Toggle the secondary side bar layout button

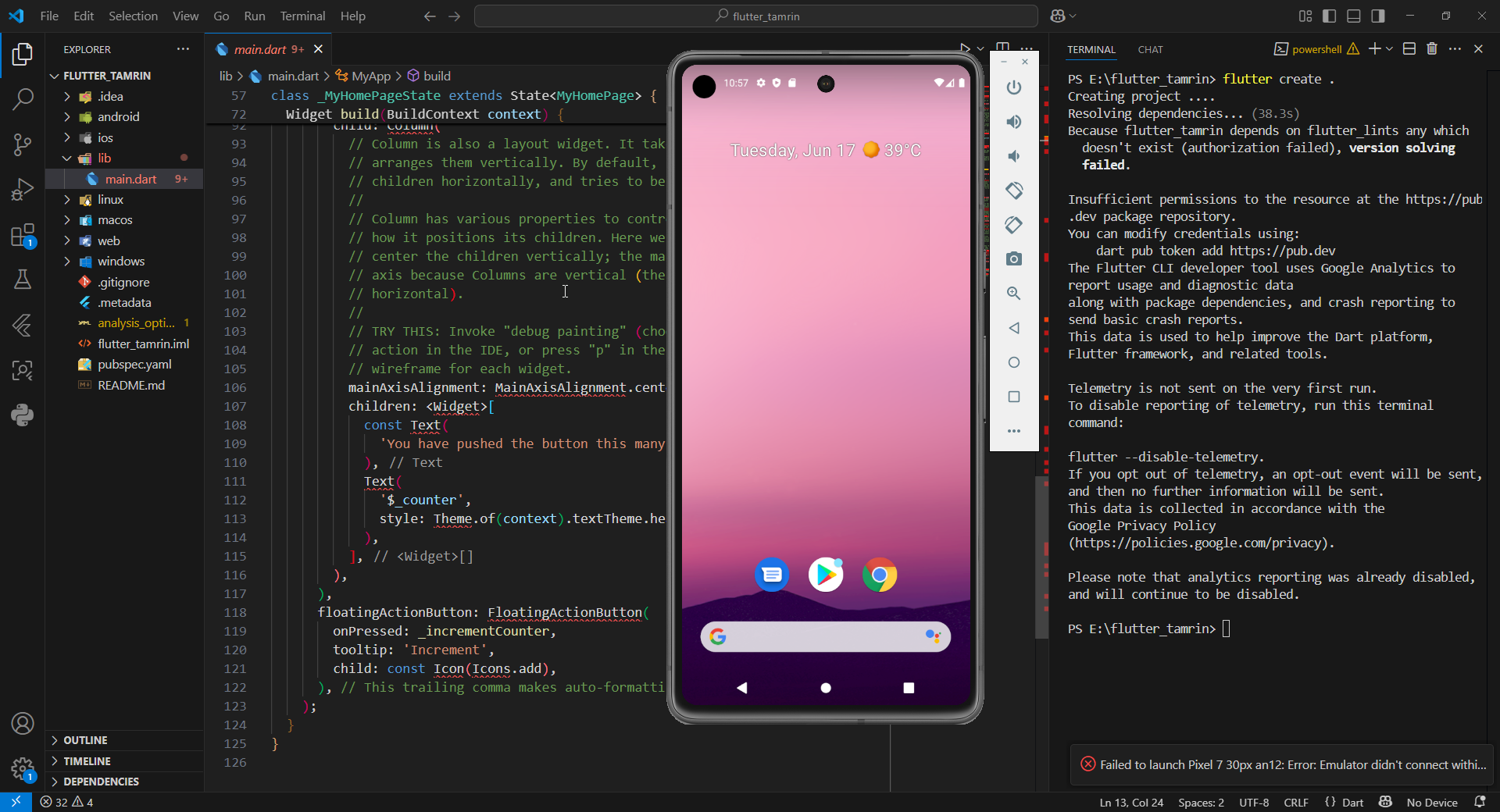(1378, 16)
